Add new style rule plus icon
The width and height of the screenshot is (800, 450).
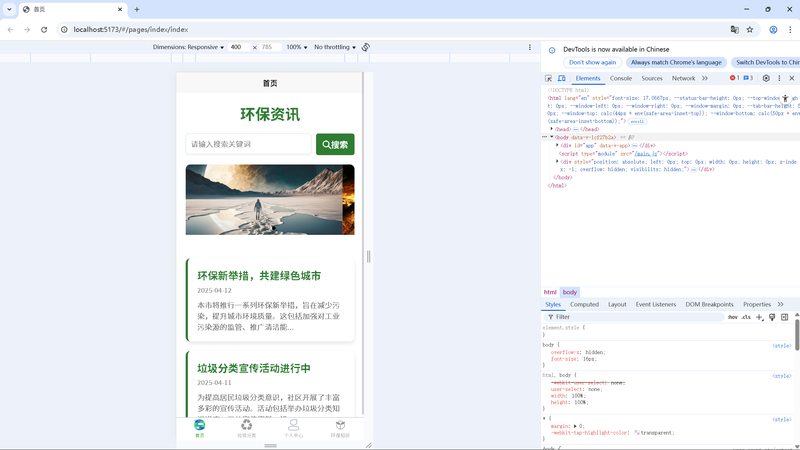point(759,317)
